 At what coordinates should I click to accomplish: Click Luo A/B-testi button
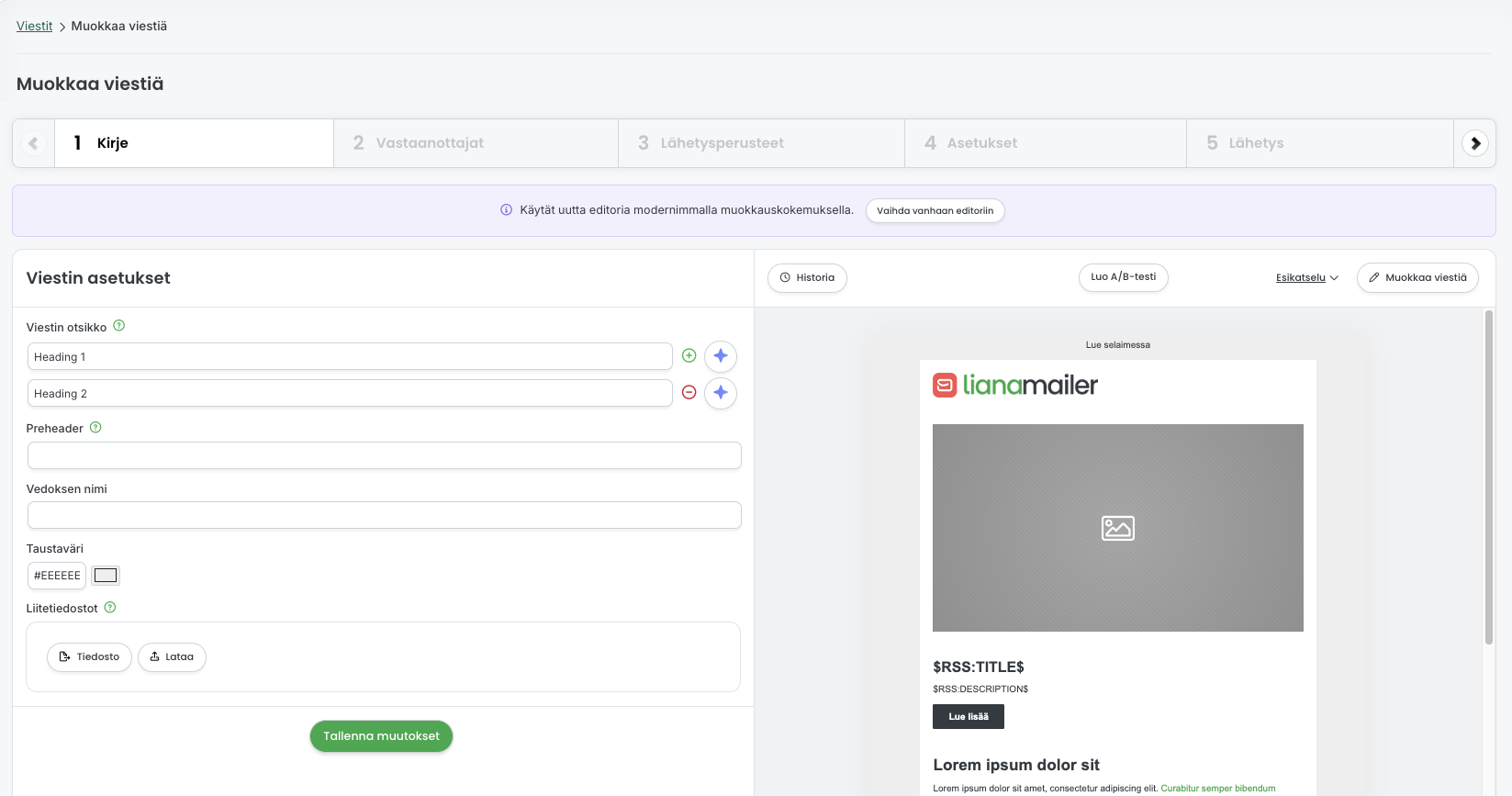pyautogui.click(x=1123, y=277)
